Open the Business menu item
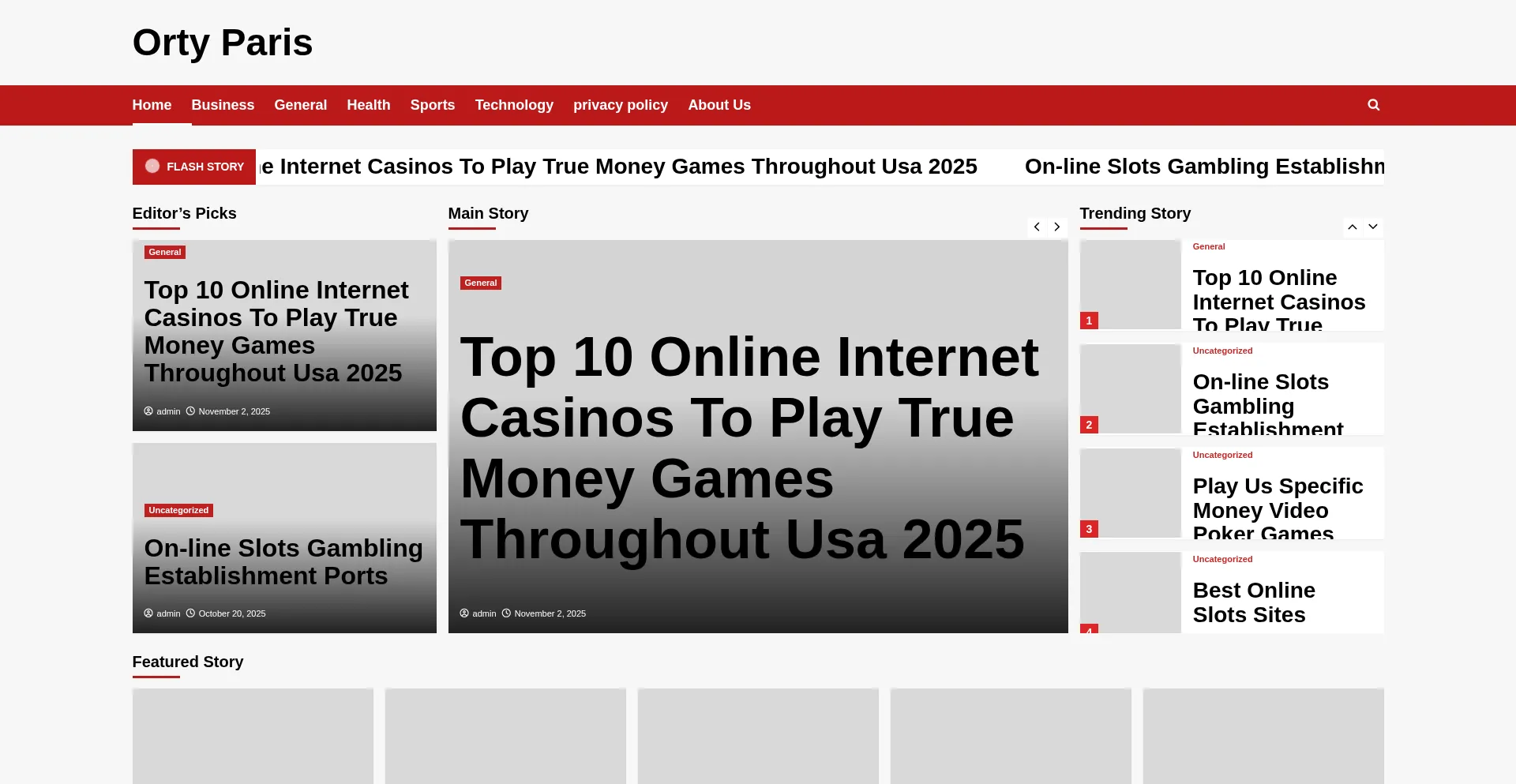Screen dimensions: 1516x784 coord(223,105)
